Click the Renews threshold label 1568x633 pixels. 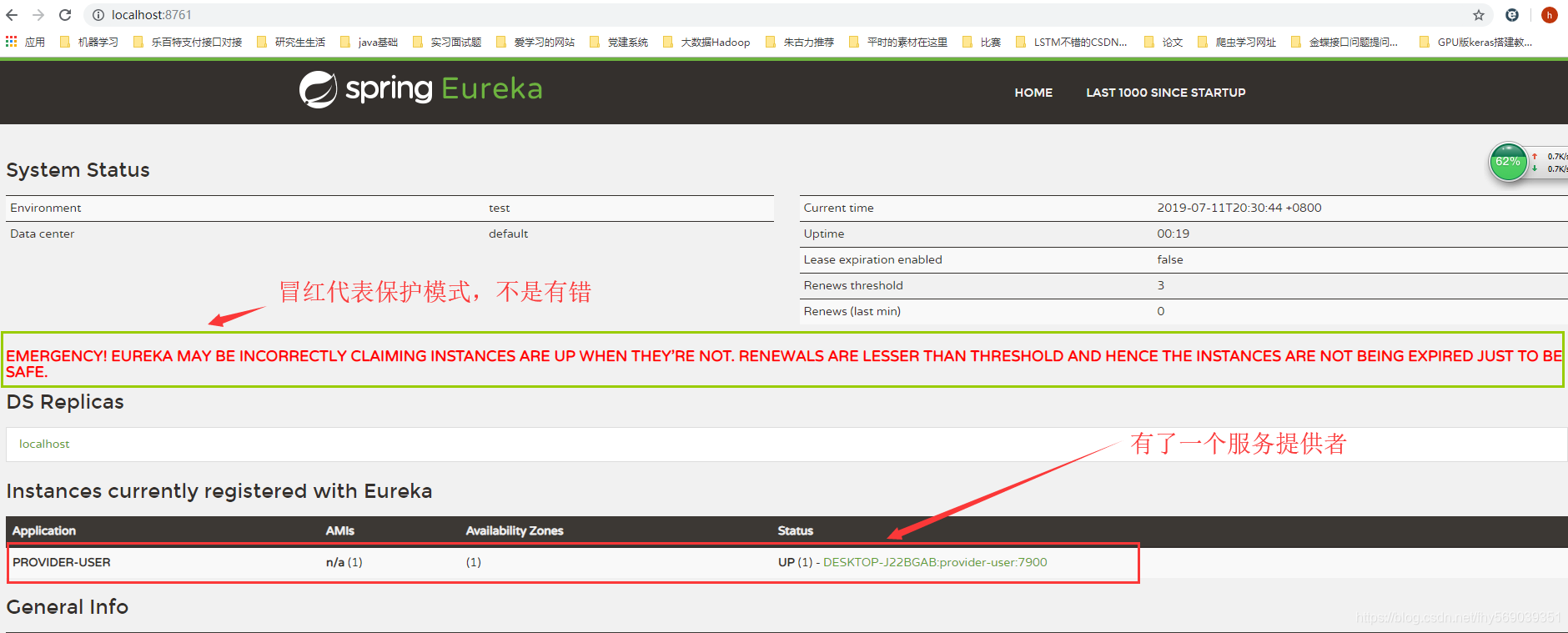[x=853, y=286]
